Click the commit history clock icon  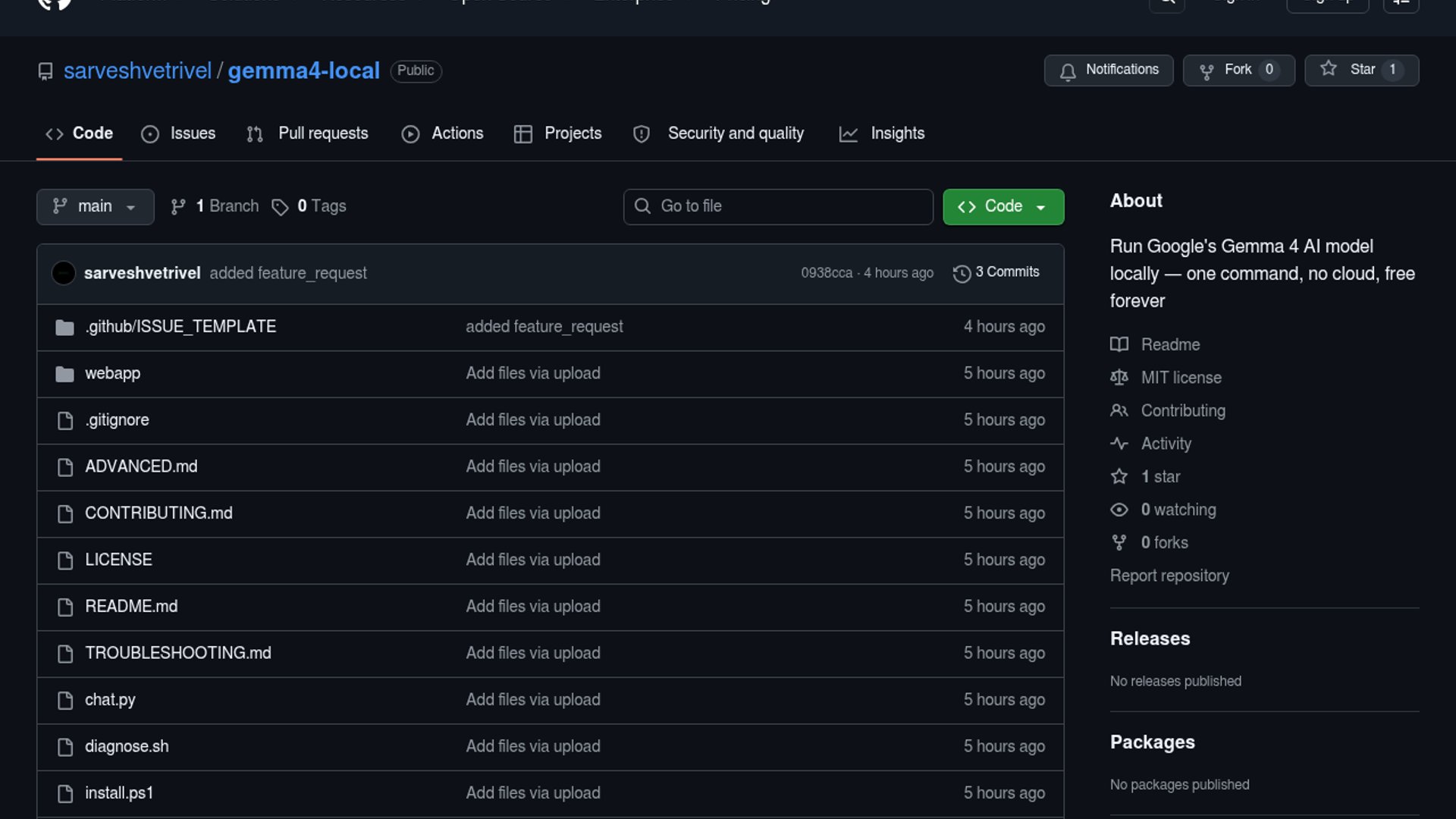click(x=962, y=273)
